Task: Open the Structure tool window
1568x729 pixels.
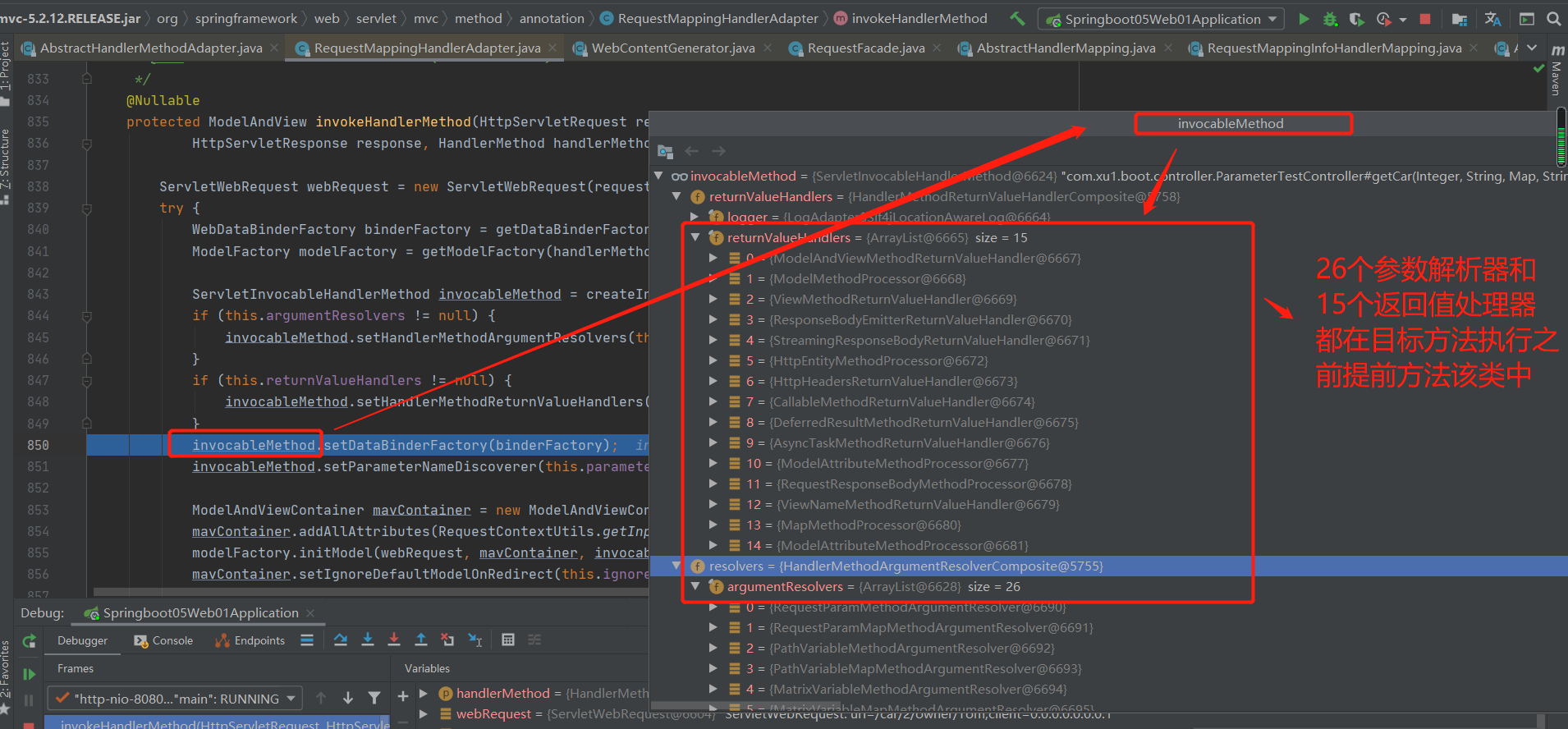Action: pos(6,166)
